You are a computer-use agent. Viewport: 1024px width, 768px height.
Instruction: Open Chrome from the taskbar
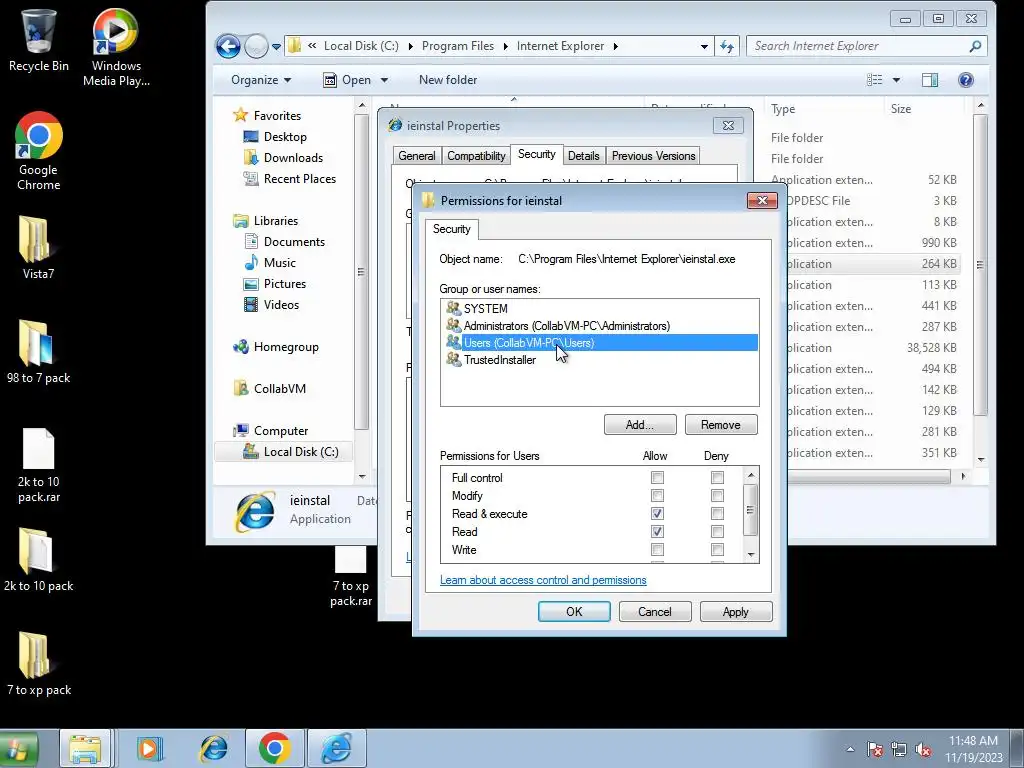(x=275, y=748)
